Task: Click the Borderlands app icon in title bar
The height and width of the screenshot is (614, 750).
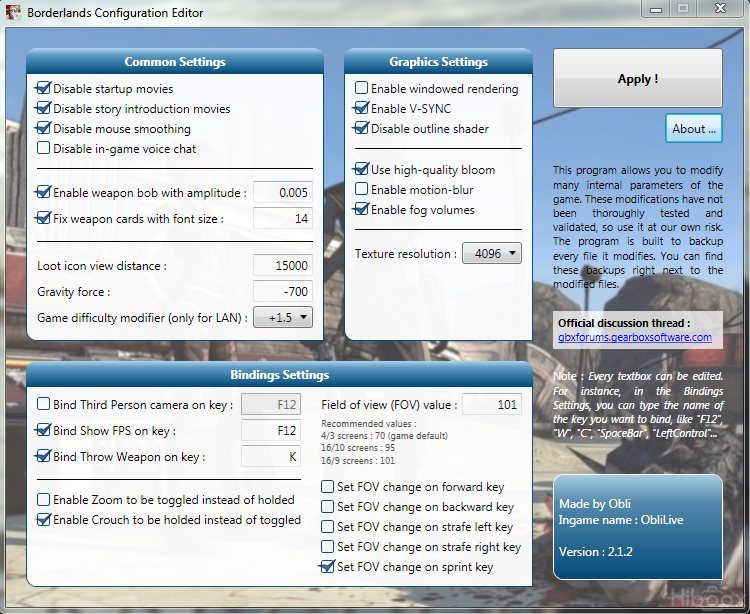Action: [x=13, y=11]
